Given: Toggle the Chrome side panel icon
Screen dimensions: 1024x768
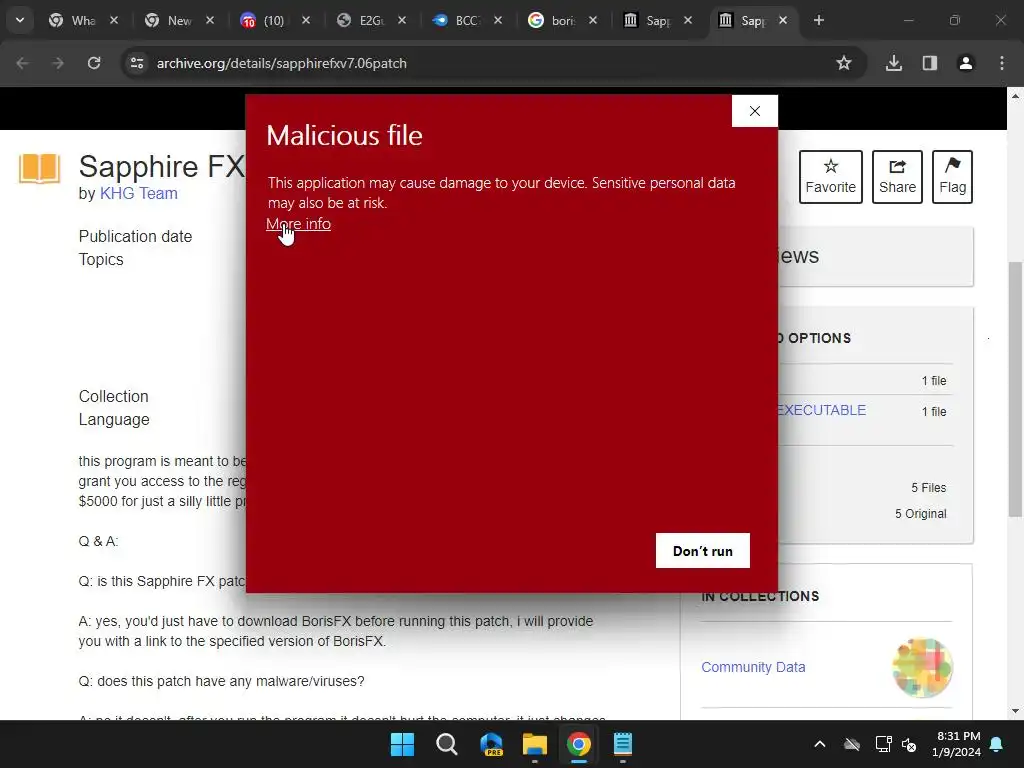Looking at the screenshot, I should click(x=930, y=63).
